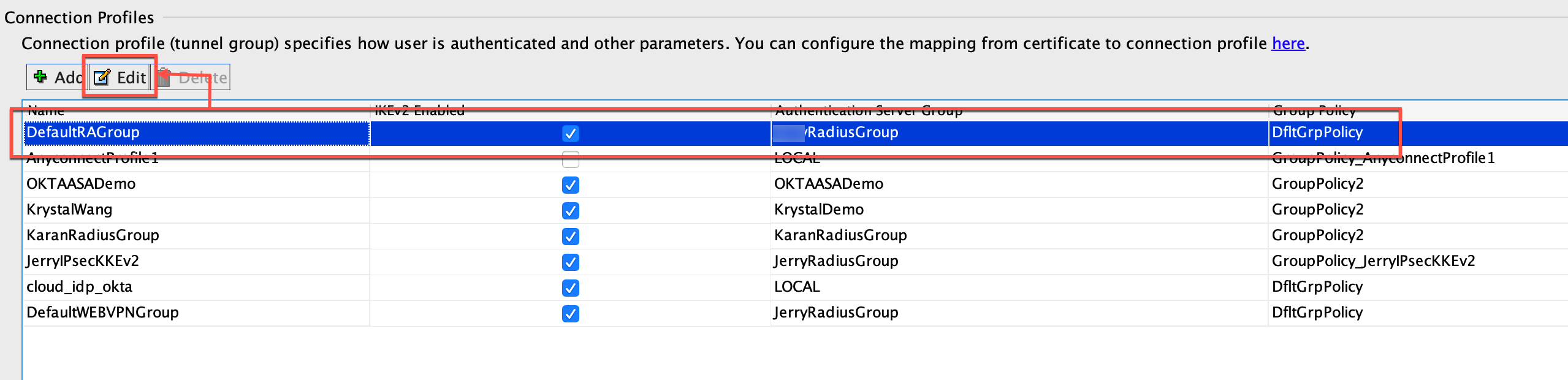Image resolution: width=1568 pixels, height=380 pixels.
Task: Click KaranRadiusGroup authentication server cell
Action: click(x=840, y=235)
